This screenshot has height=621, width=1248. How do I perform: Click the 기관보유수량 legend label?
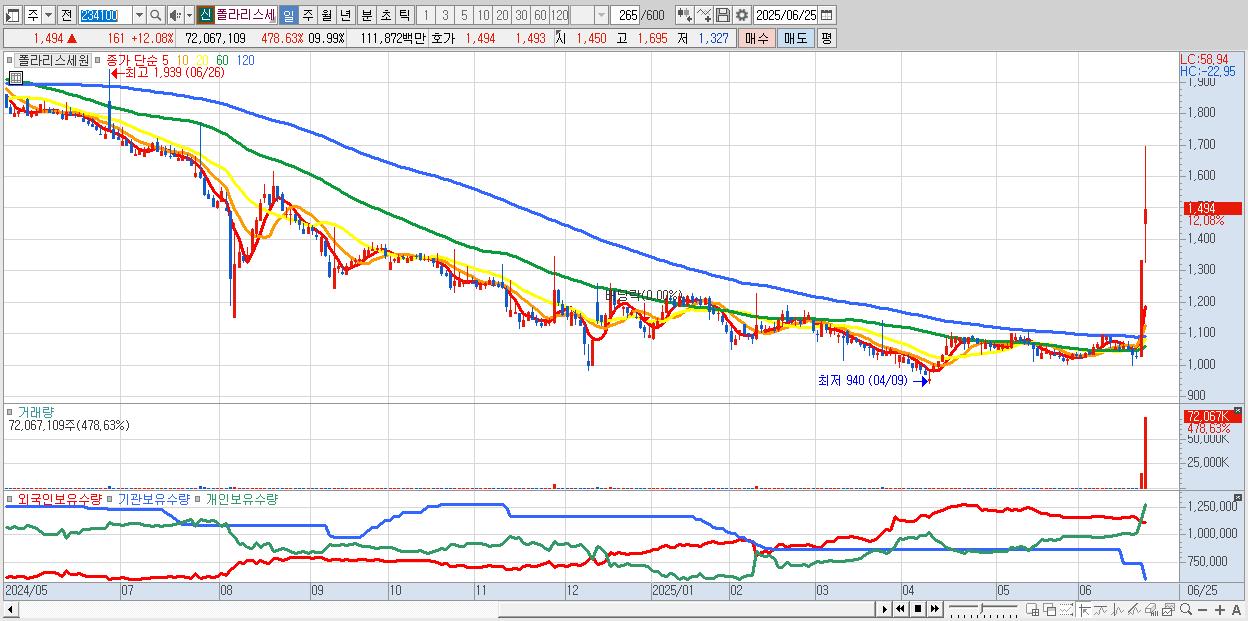tap(153, 498)
